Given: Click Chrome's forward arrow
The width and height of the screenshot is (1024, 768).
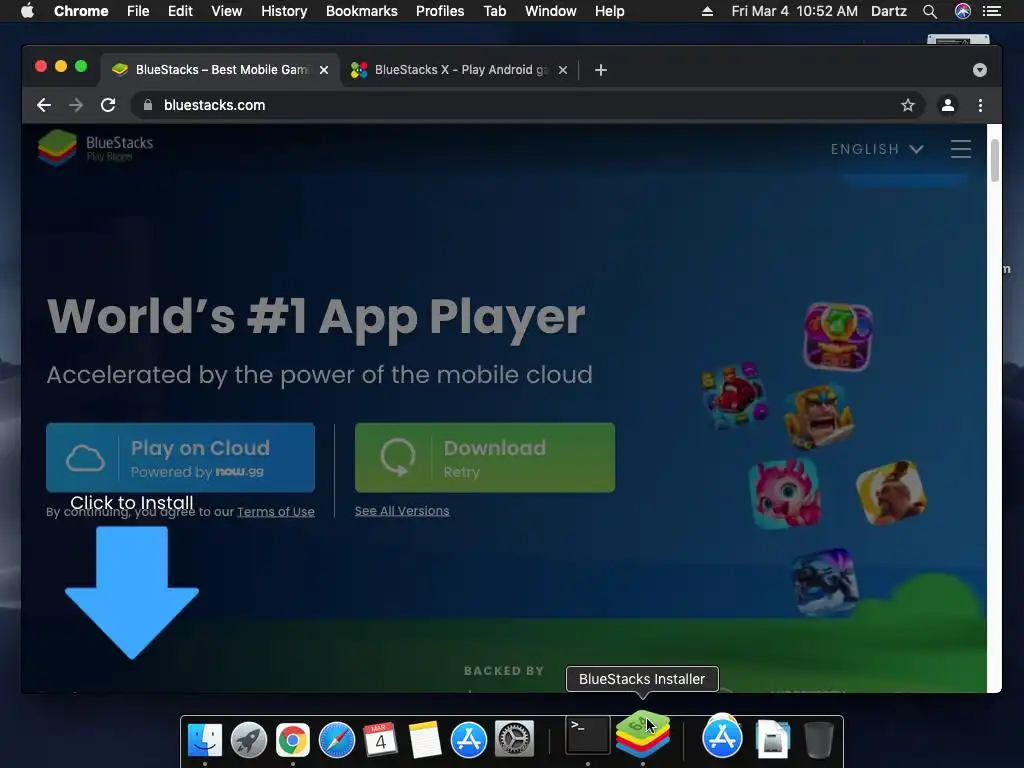Looking at the screenshot, I should (x=76, y=105).
